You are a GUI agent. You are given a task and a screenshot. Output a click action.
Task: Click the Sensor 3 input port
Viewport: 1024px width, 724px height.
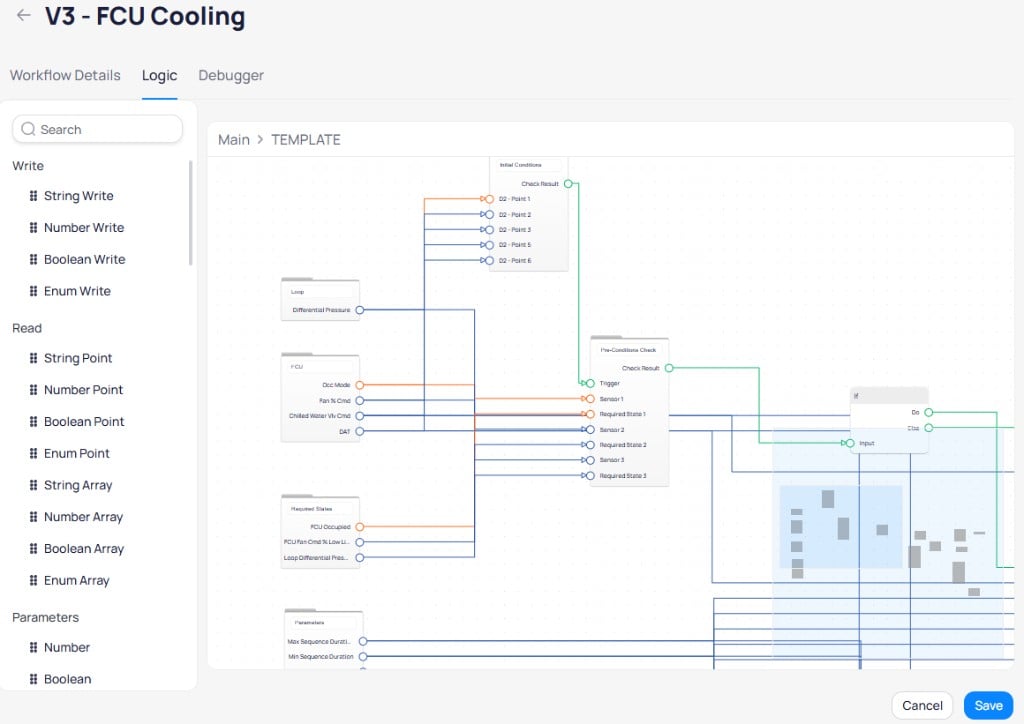pyautogui.click(x=590, y=460)
